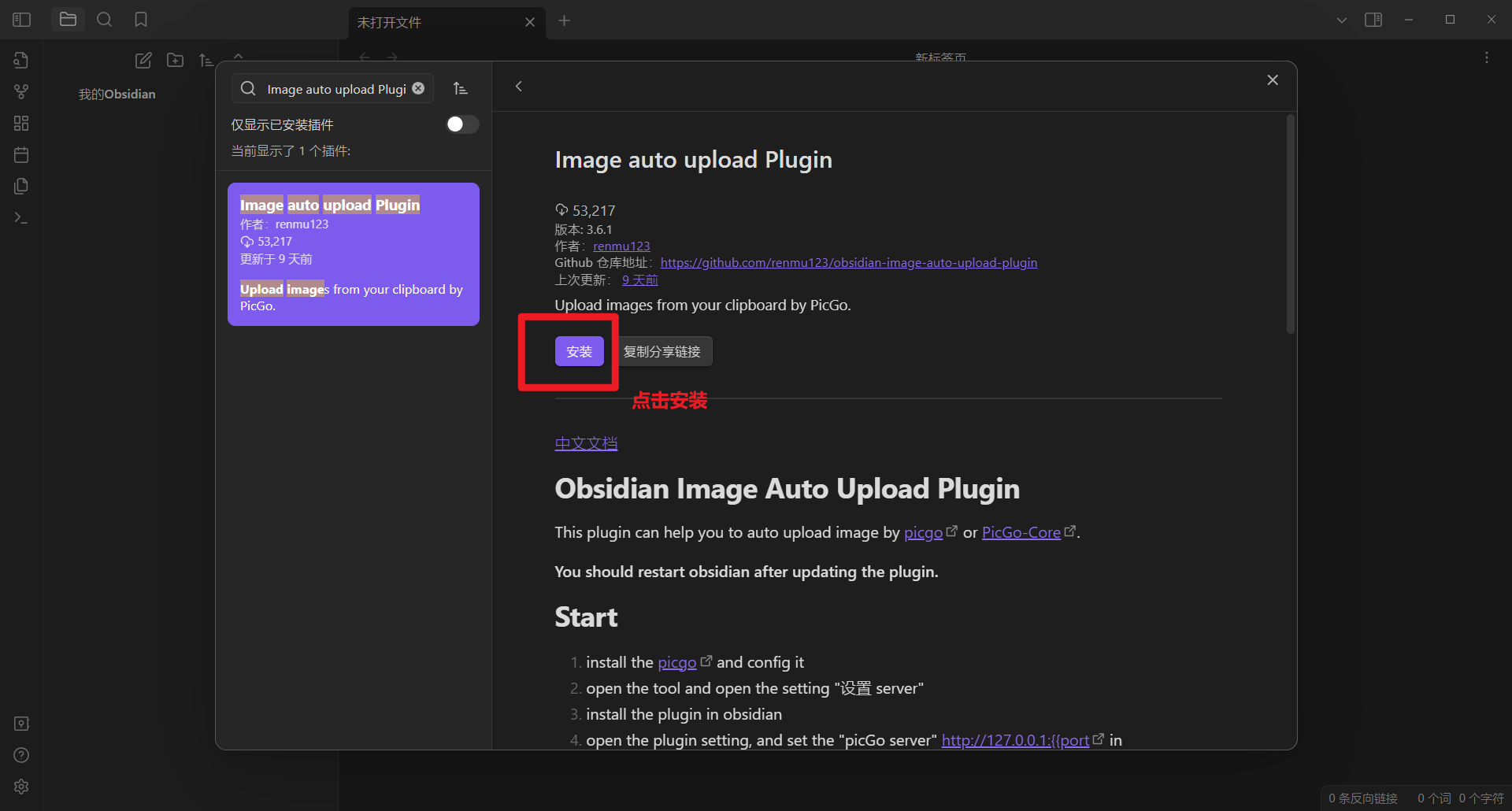Close the community plugins dialog
Image resolution: width=1512 pixels, height=811 pixels.
(x=1273, y=80)
